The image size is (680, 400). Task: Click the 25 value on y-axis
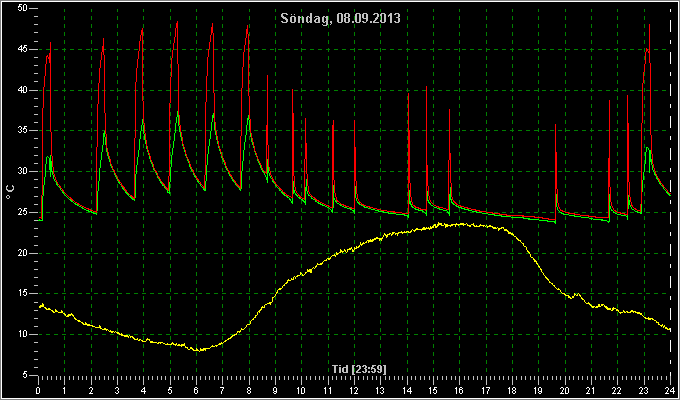pos(23,212)
